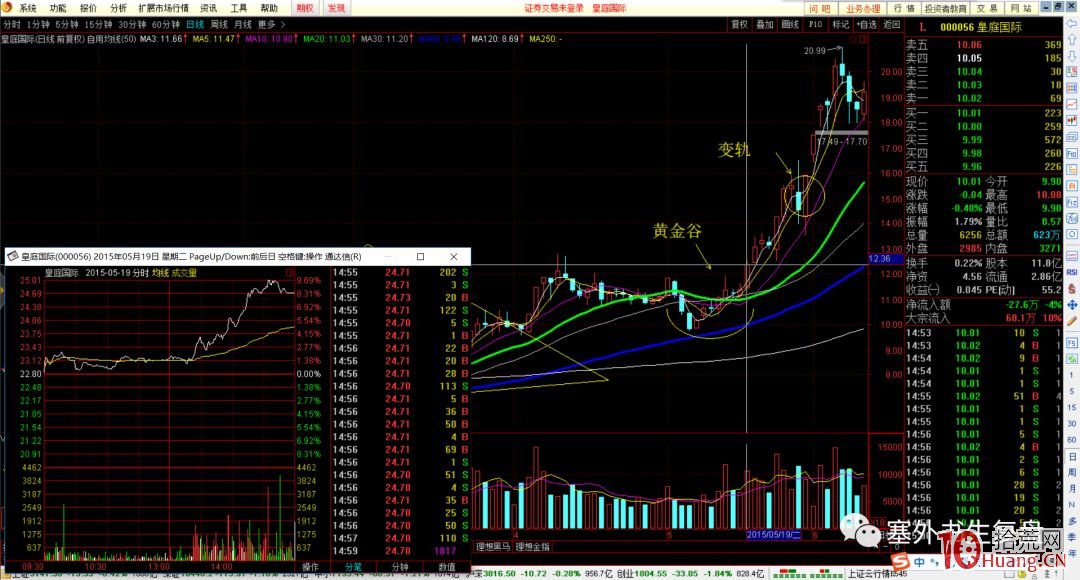Select the 分笔 tab in popup
Screen dimensions: 1080x580
click(353, 567)
